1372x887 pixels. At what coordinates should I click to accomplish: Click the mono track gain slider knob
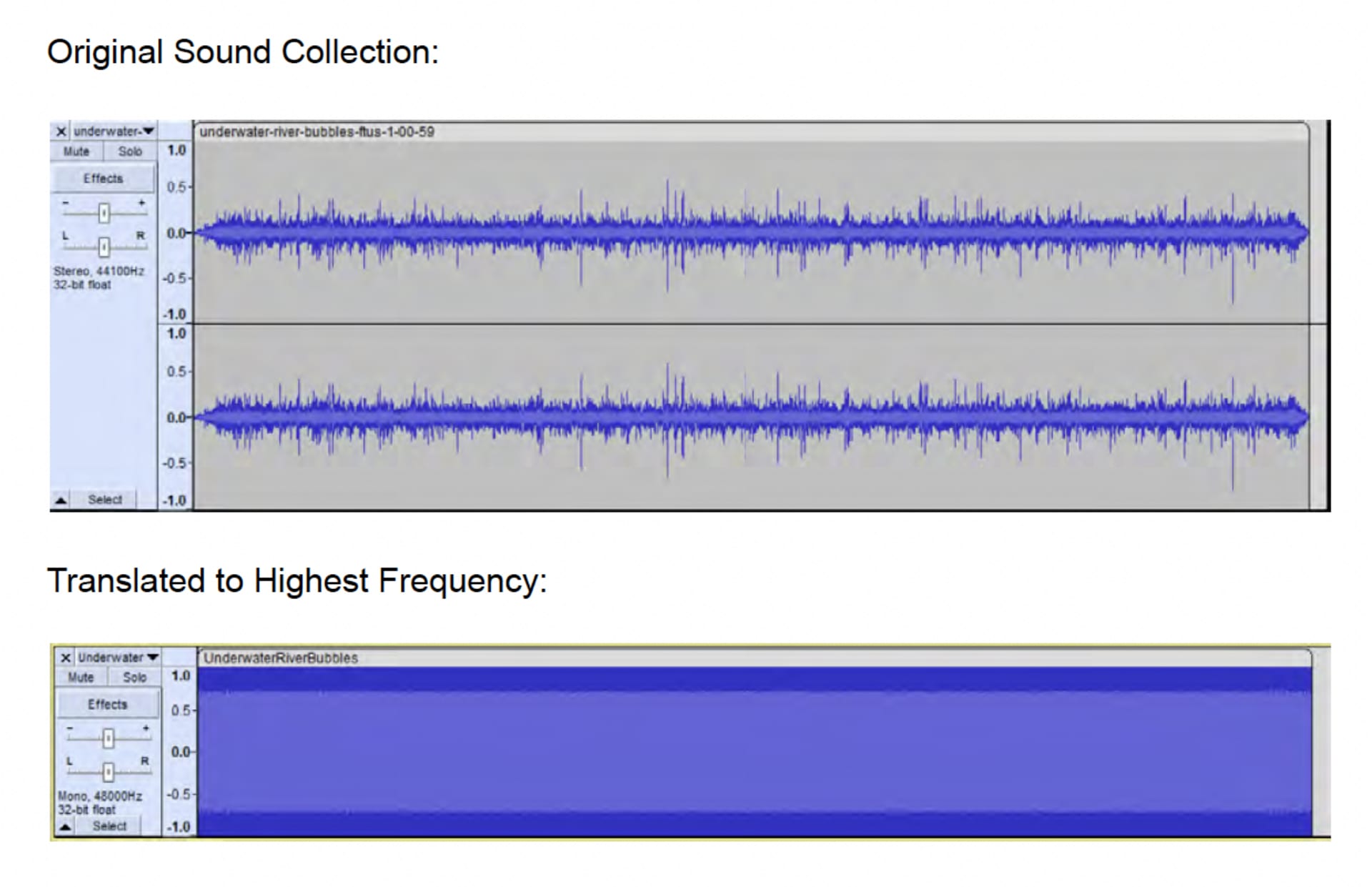click(x=108, y=738)
